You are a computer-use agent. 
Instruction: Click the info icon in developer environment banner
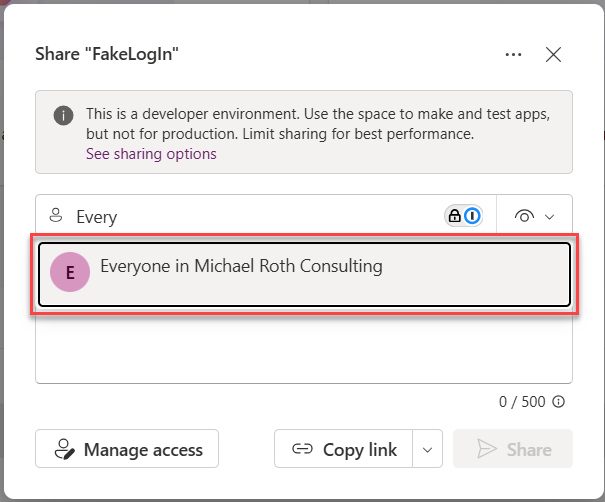click(63, 115)
